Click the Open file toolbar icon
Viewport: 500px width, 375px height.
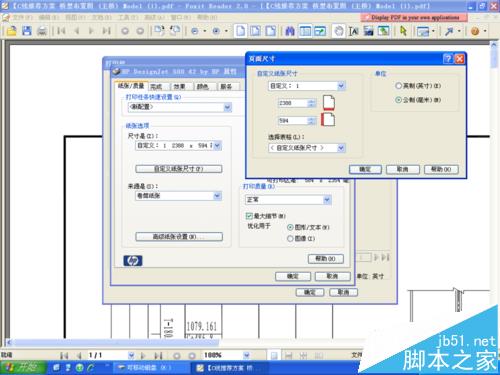[x=12, y=31]
